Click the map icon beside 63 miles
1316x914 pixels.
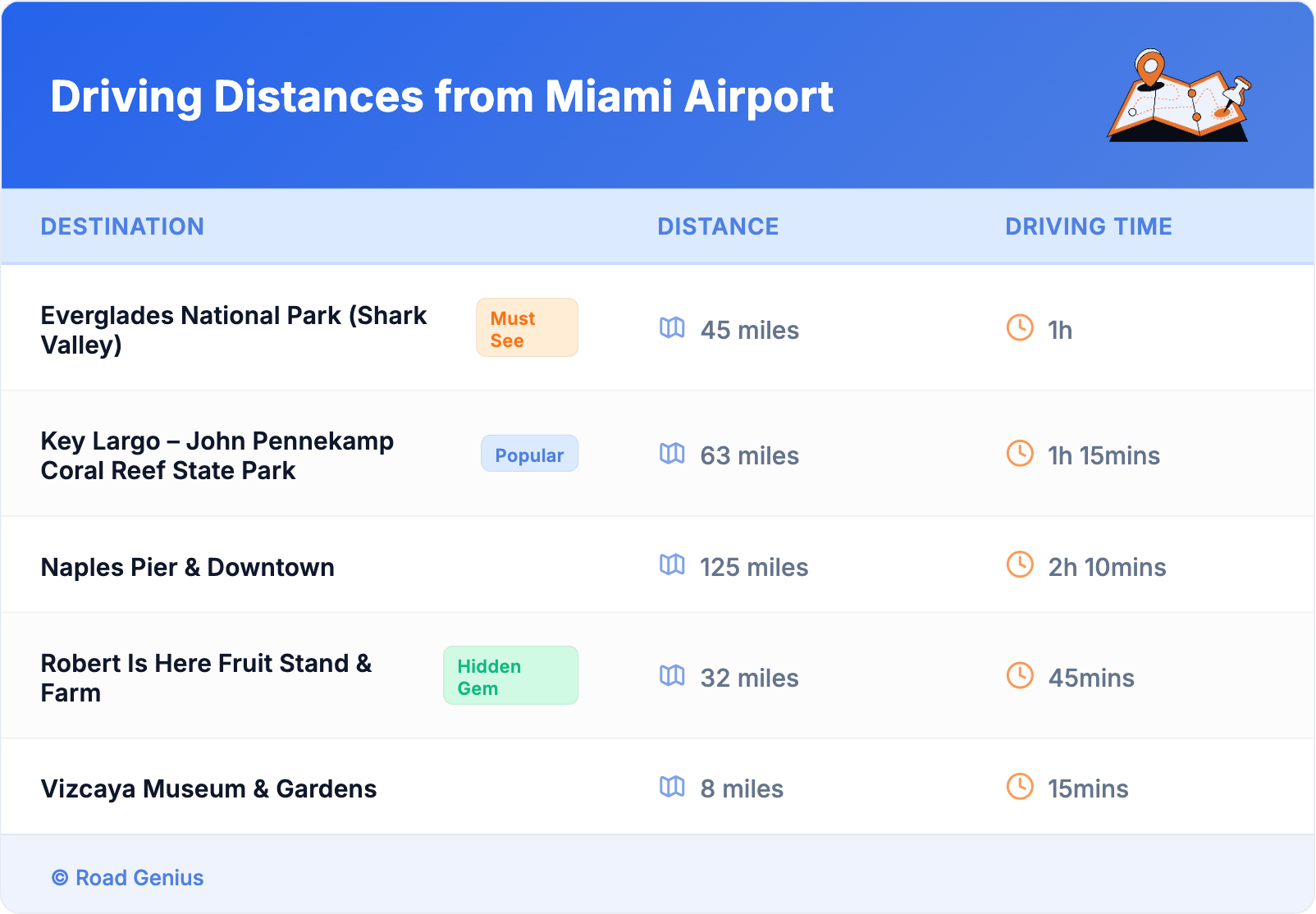[672, 454]
